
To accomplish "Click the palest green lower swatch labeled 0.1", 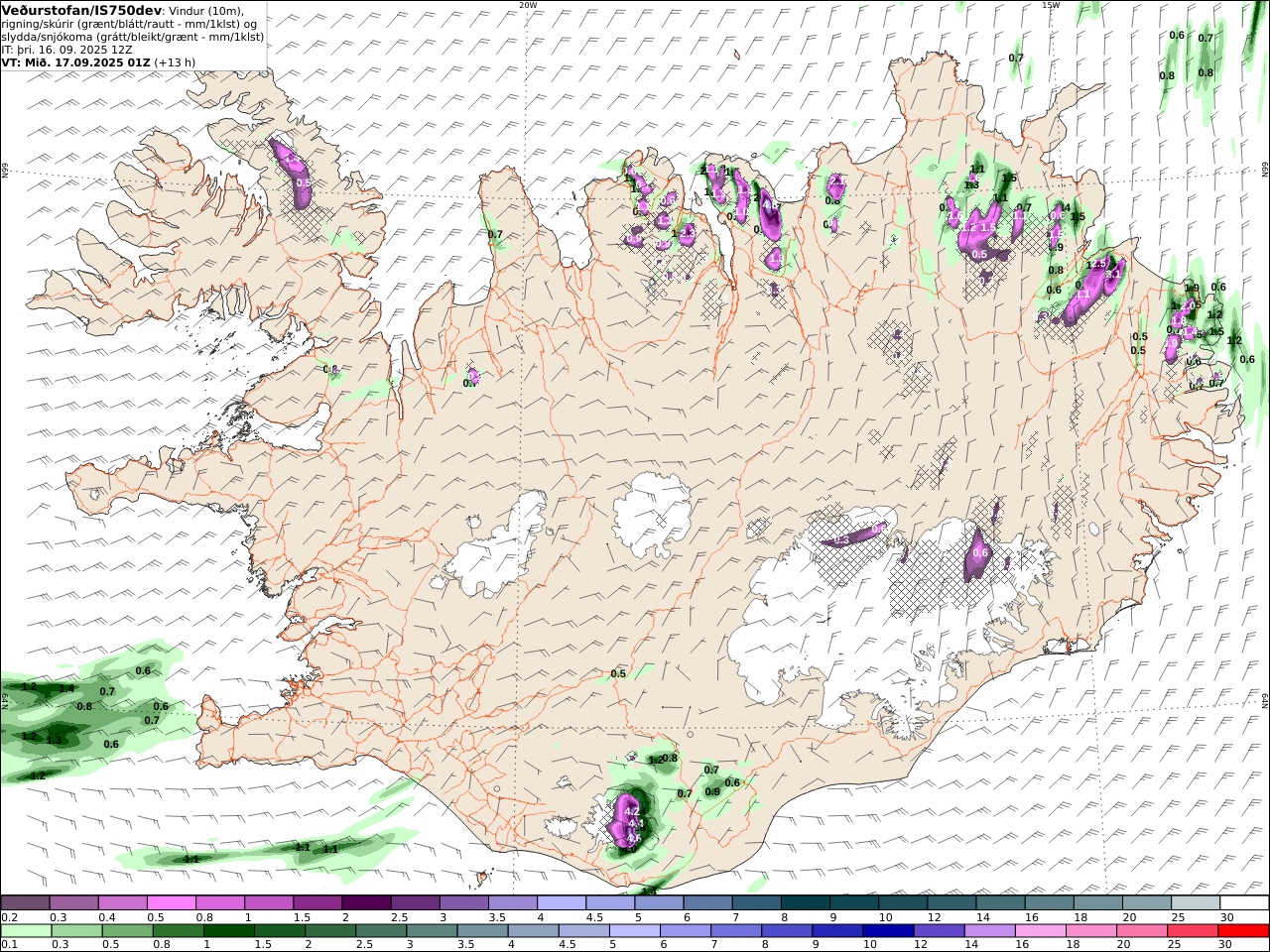I will (27, 930).
